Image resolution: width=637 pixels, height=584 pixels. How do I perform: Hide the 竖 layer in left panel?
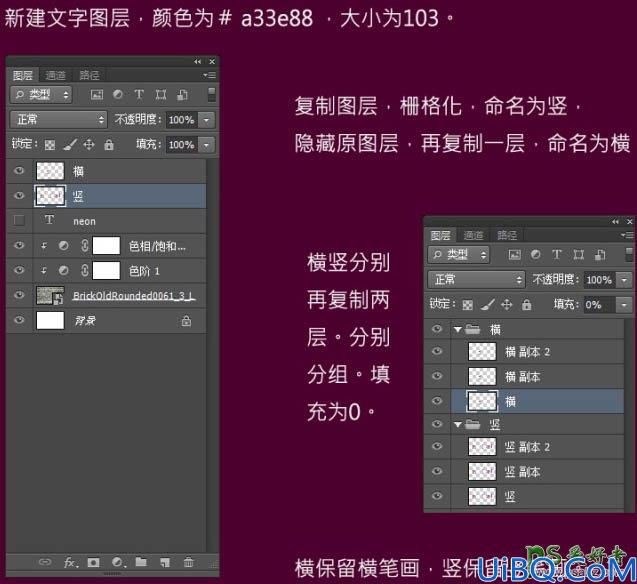point(19,196)
